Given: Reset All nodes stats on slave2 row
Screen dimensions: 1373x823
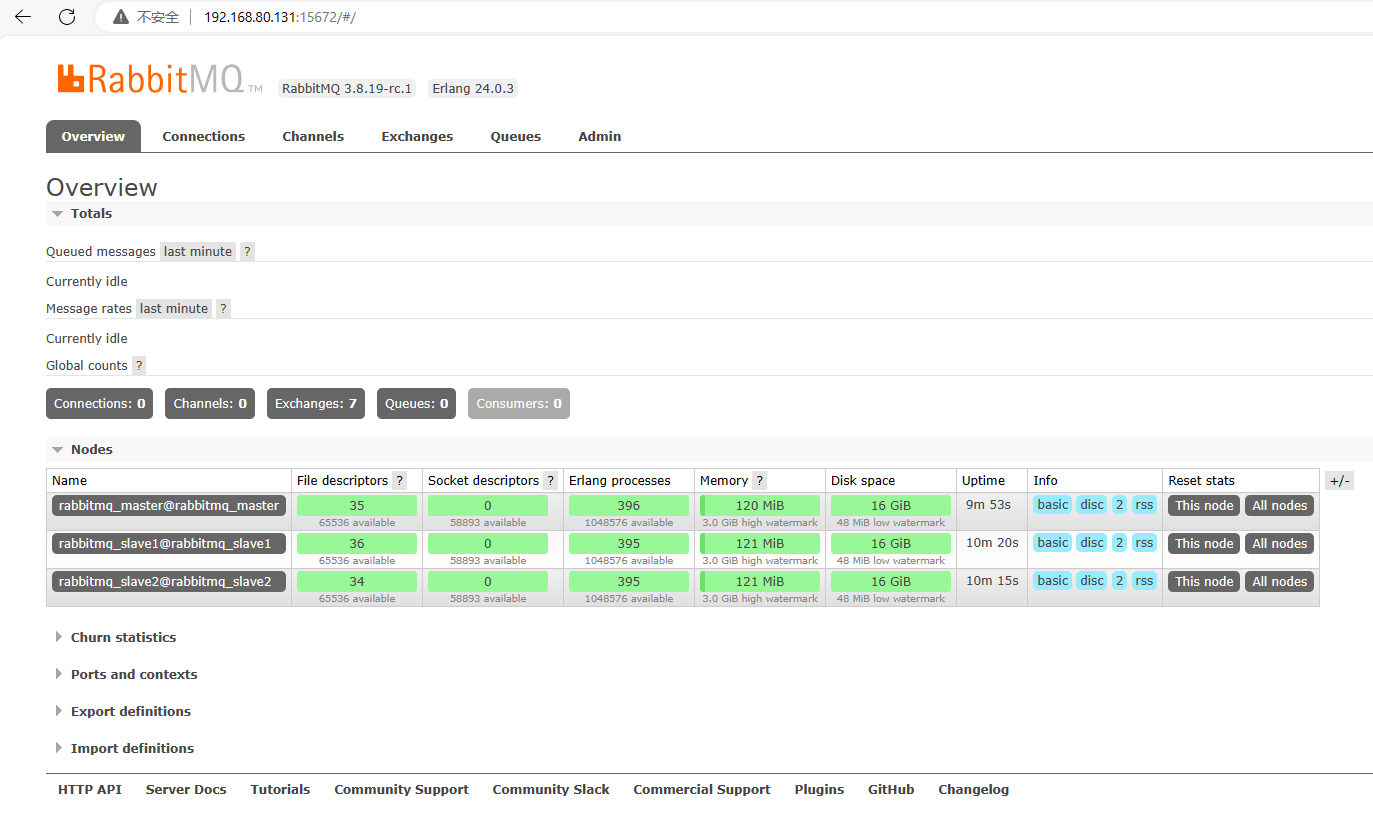Looking at the screenshot, I should coord(1280,582).
